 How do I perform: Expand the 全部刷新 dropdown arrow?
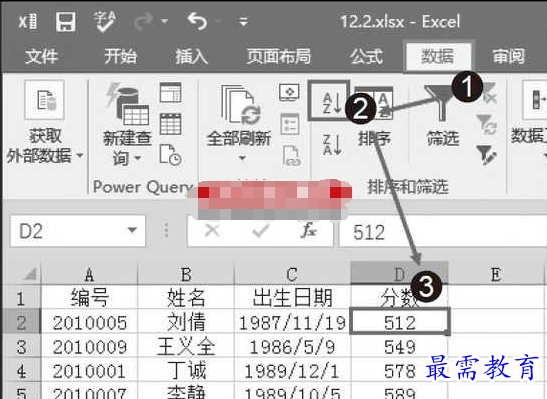(242, 158)
